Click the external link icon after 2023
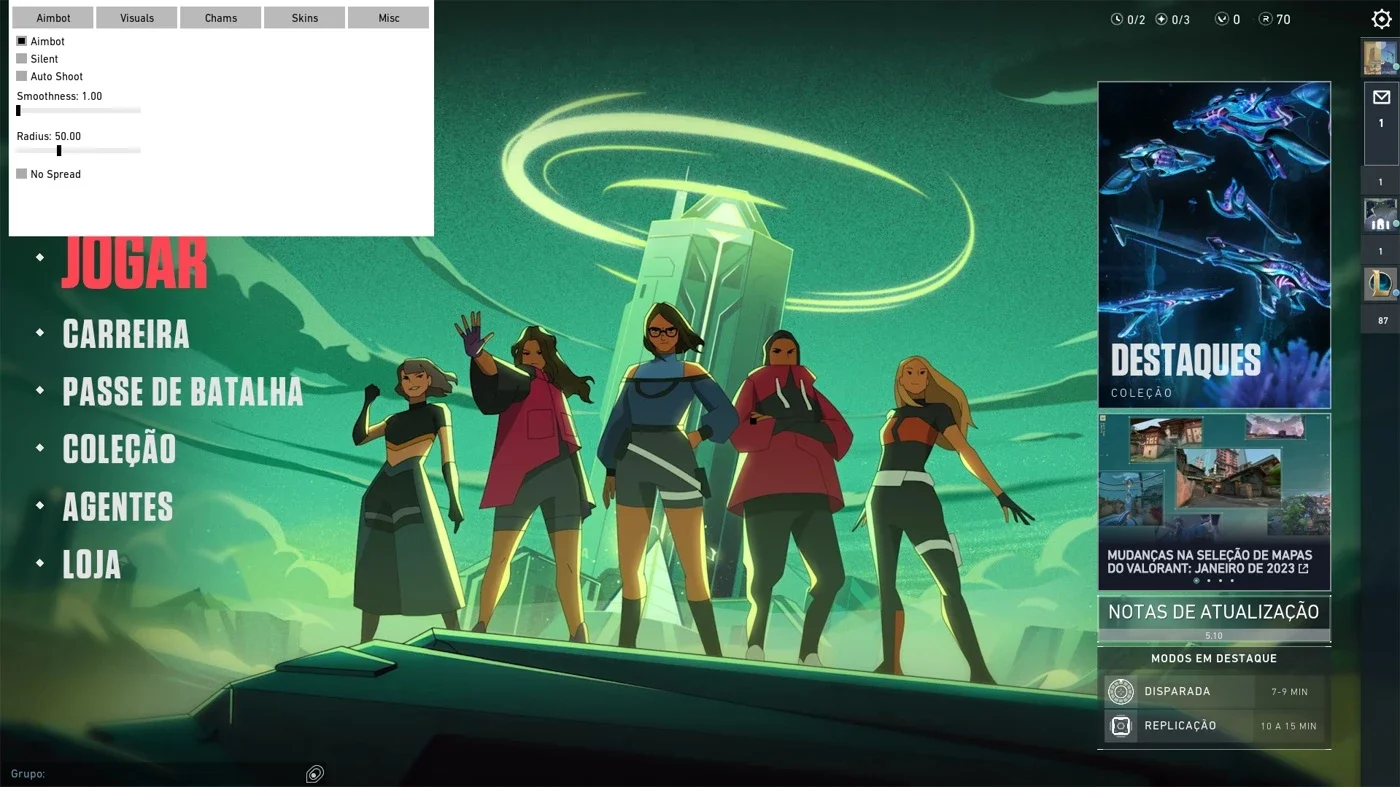The width and height of the screenshot is (1400, 787). tap(1303, 569)
